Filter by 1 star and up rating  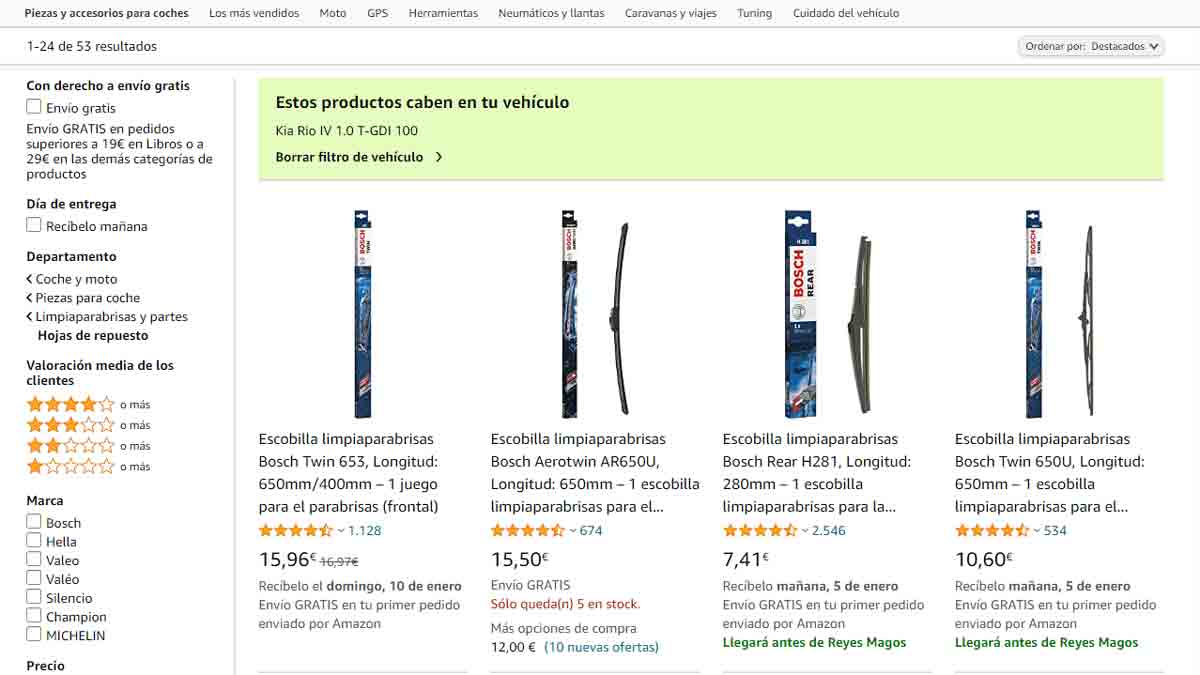88,467
